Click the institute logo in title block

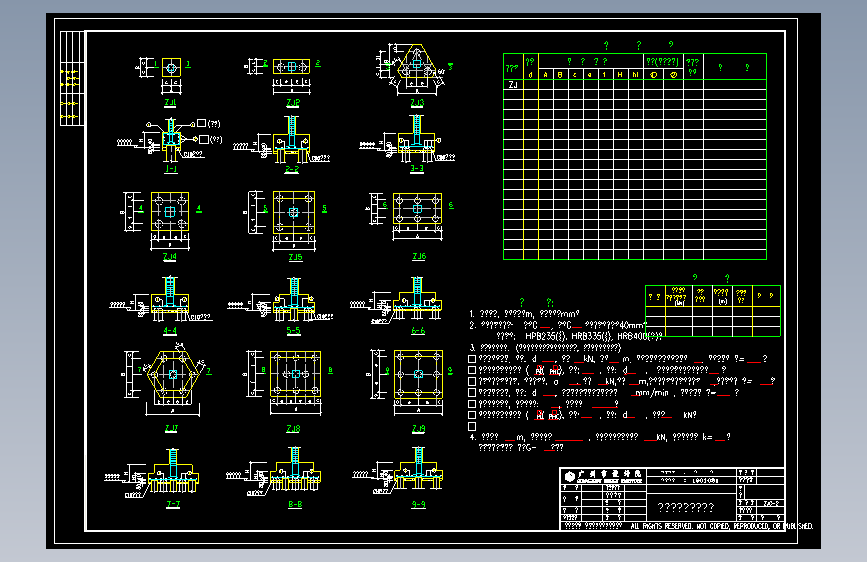click(570, 476)
